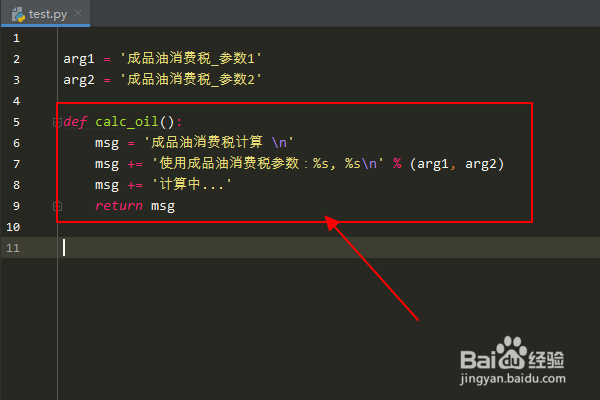This screenshot has height=400, width=600.
Task: Select the test.py editor tab
Action: [x=45, y=14]
